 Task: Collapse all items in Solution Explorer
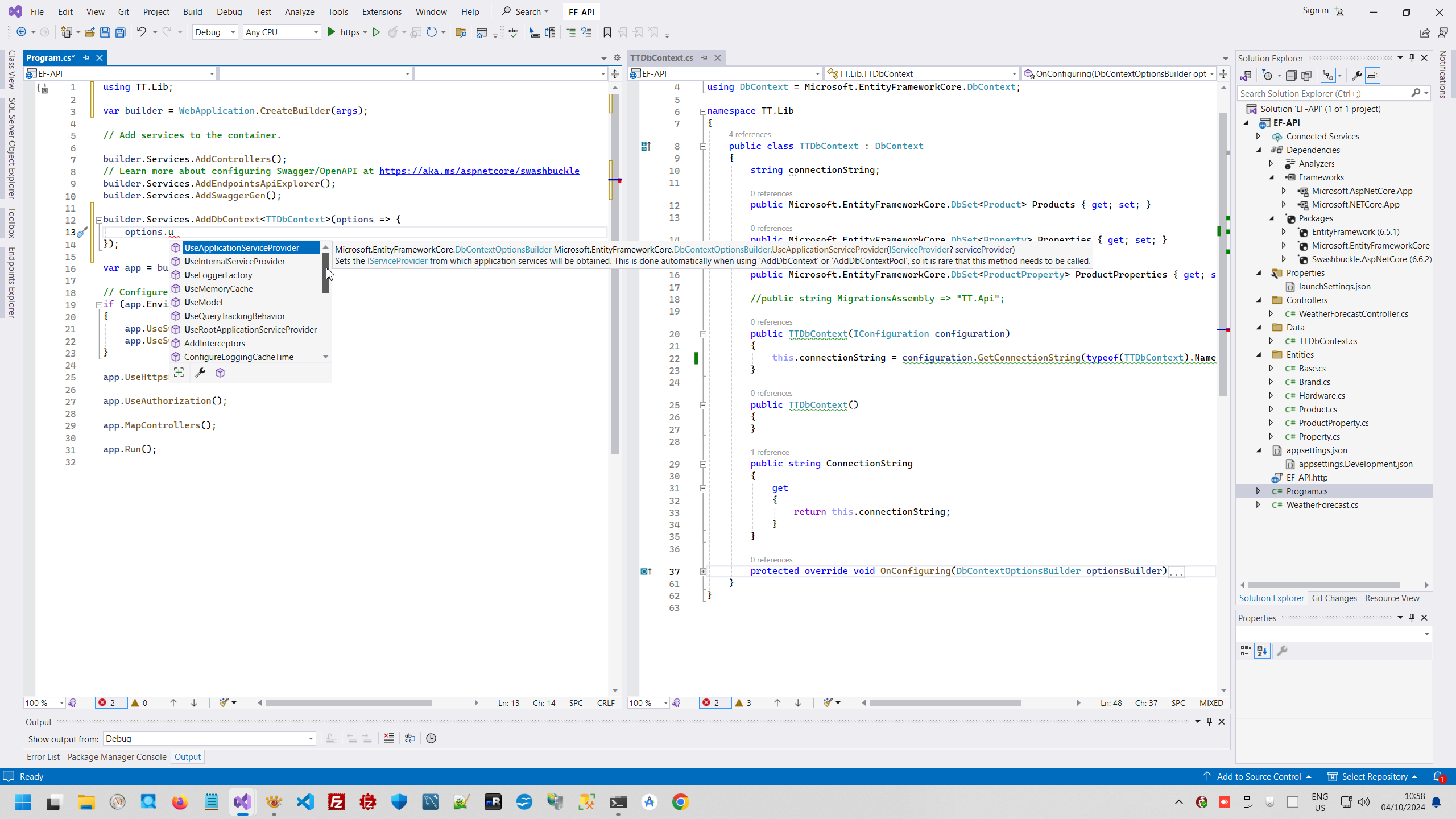click(1291, 76)
